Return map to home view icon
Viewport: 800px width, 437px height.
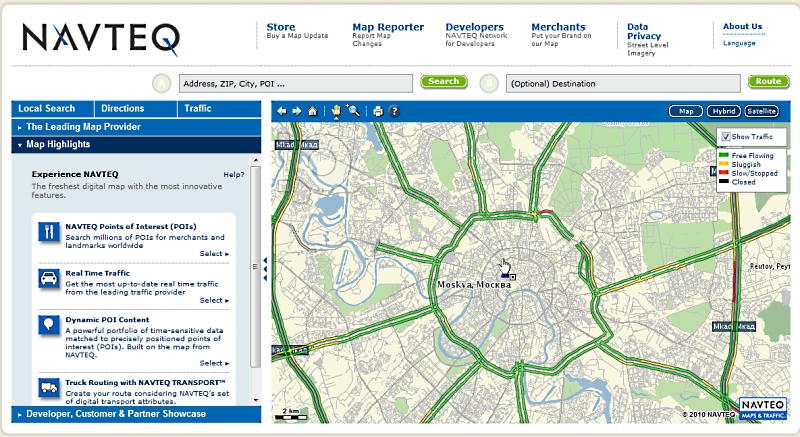click(313, 111)
